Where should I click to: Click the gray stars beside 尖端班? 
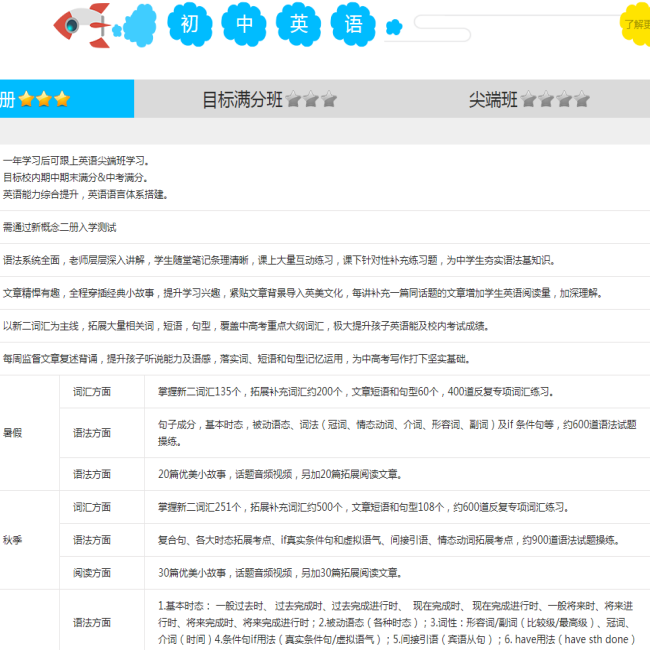coord(555,99)
